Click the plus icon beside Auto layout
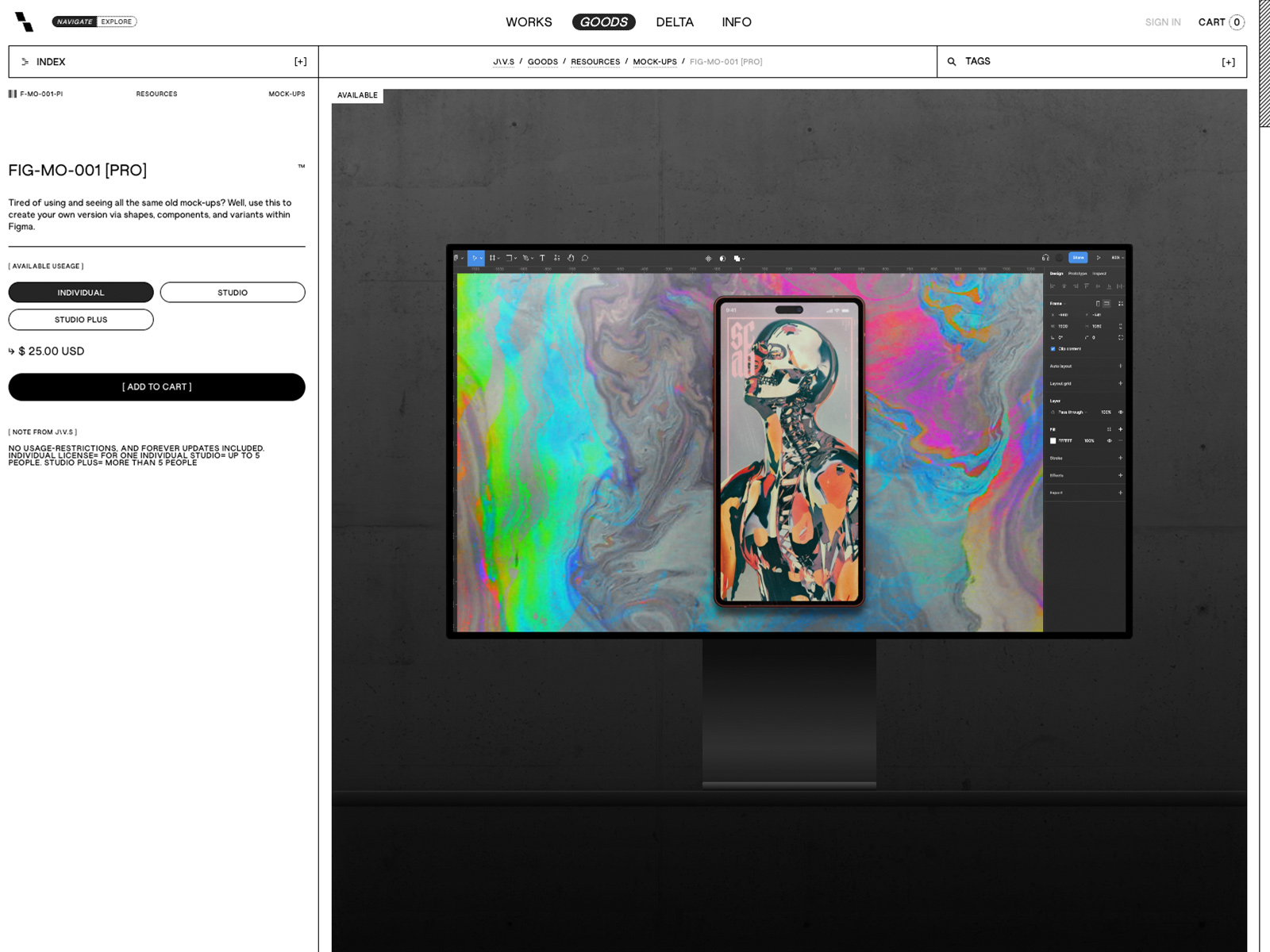Viewport: 1270px width, 952px height. point(1120,366)
